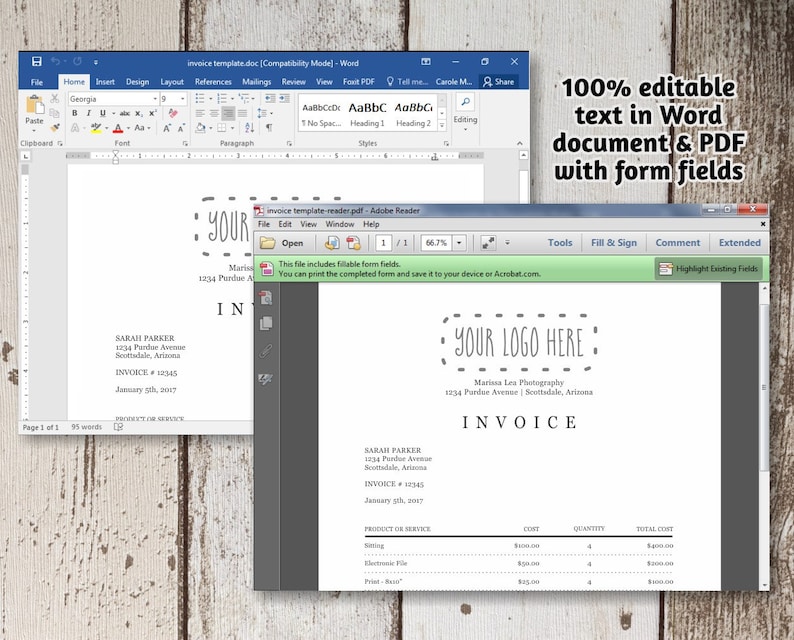
Task: Open the 66.7% zoom dropdown arrow
Action: pos(459,243)
